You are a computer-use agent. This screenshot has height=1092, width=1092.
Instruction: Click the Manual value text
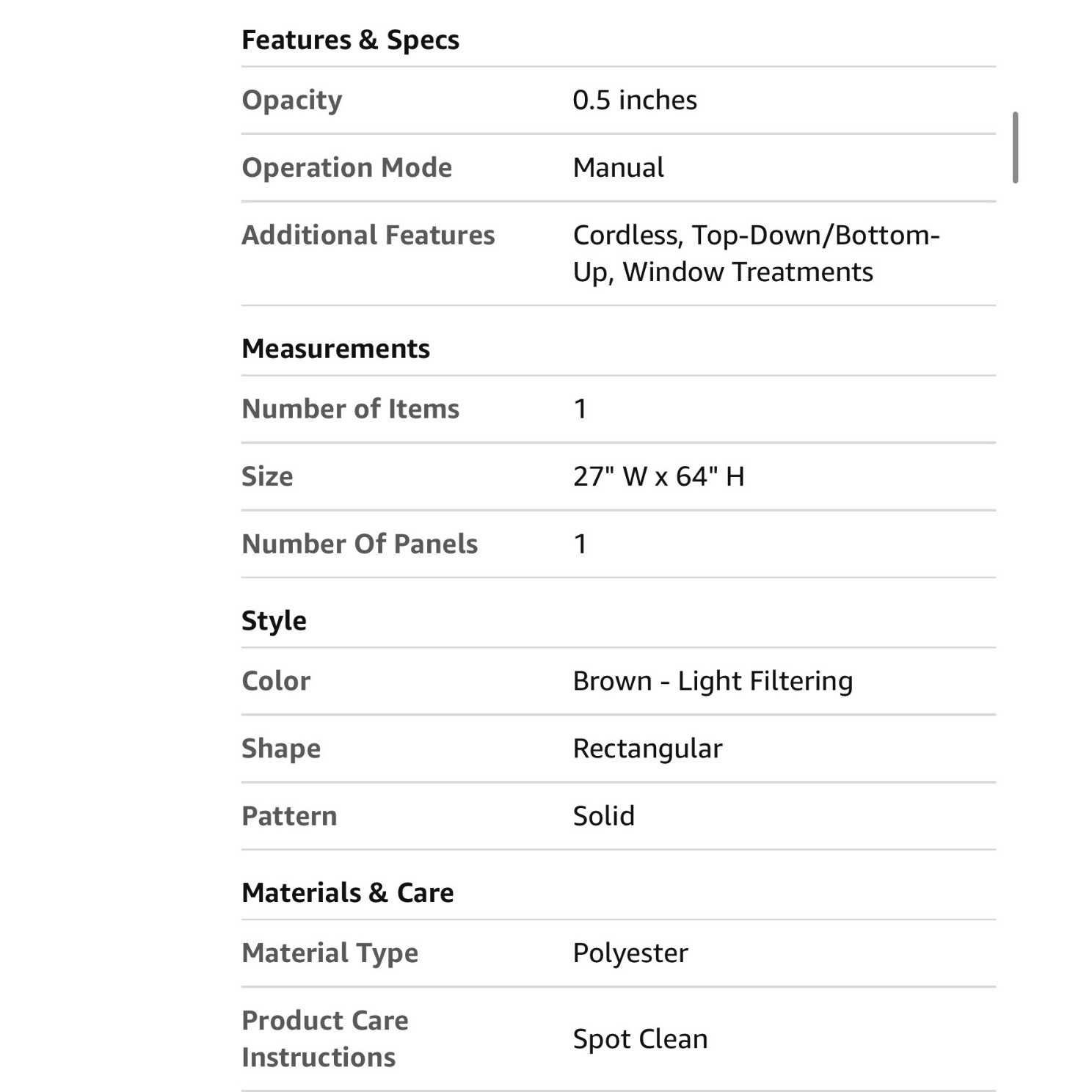pos(618,167)
